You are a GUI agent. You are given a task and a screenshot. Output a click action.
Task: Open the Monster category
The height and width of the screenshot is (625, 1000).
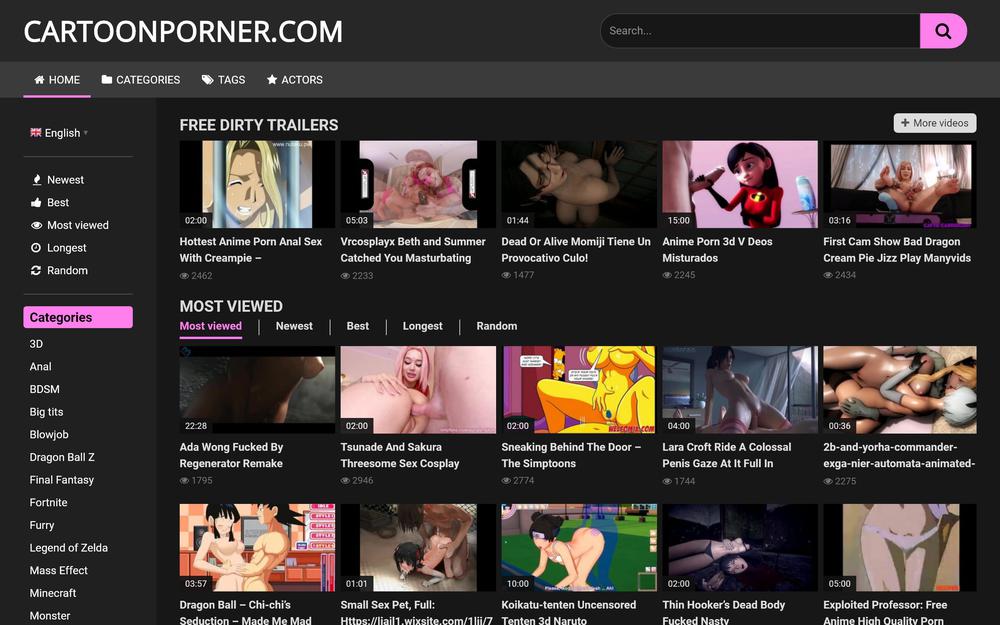(50, 615)
